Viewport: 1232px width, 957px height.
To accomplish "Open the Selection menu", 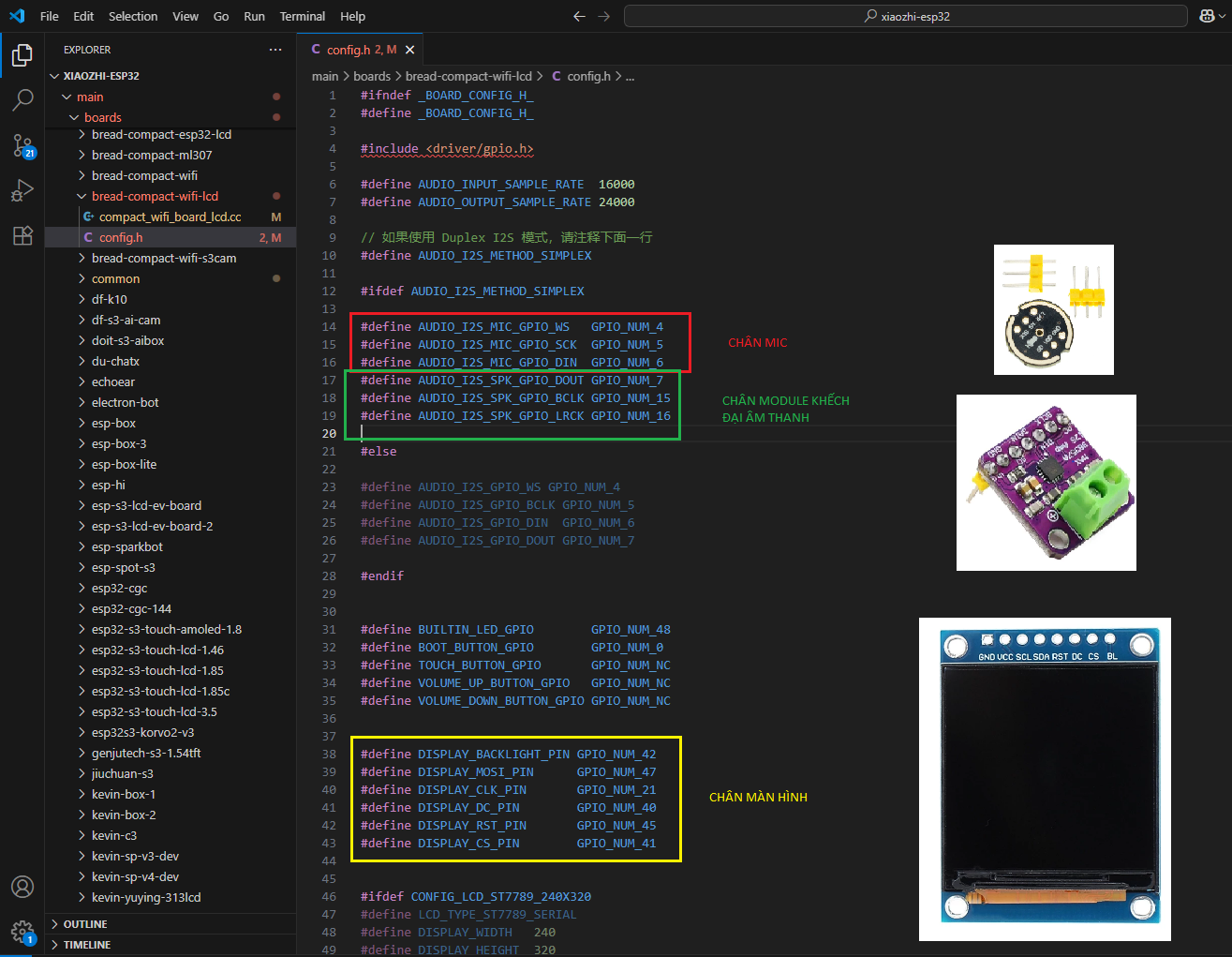I will 133,16.
